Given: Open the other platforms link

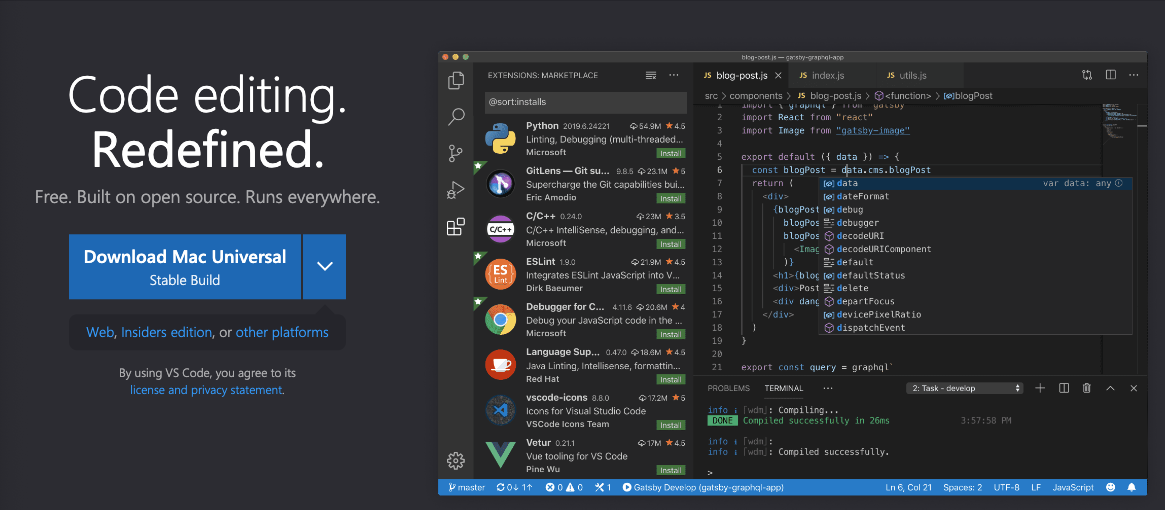Looking at the screenshot, I should (x=282, y=332).
